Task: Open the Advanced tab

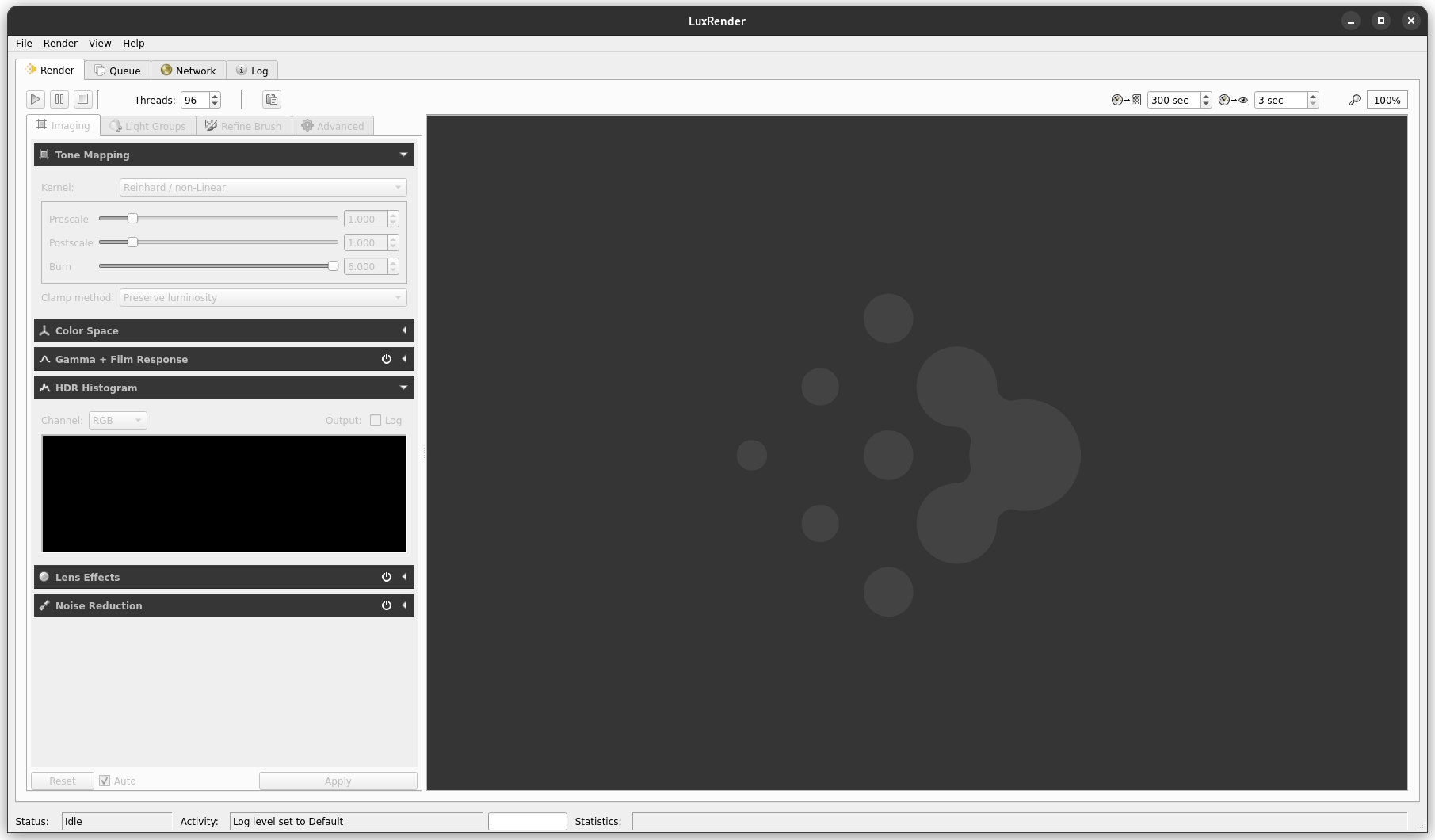Action: coord(333,126)
